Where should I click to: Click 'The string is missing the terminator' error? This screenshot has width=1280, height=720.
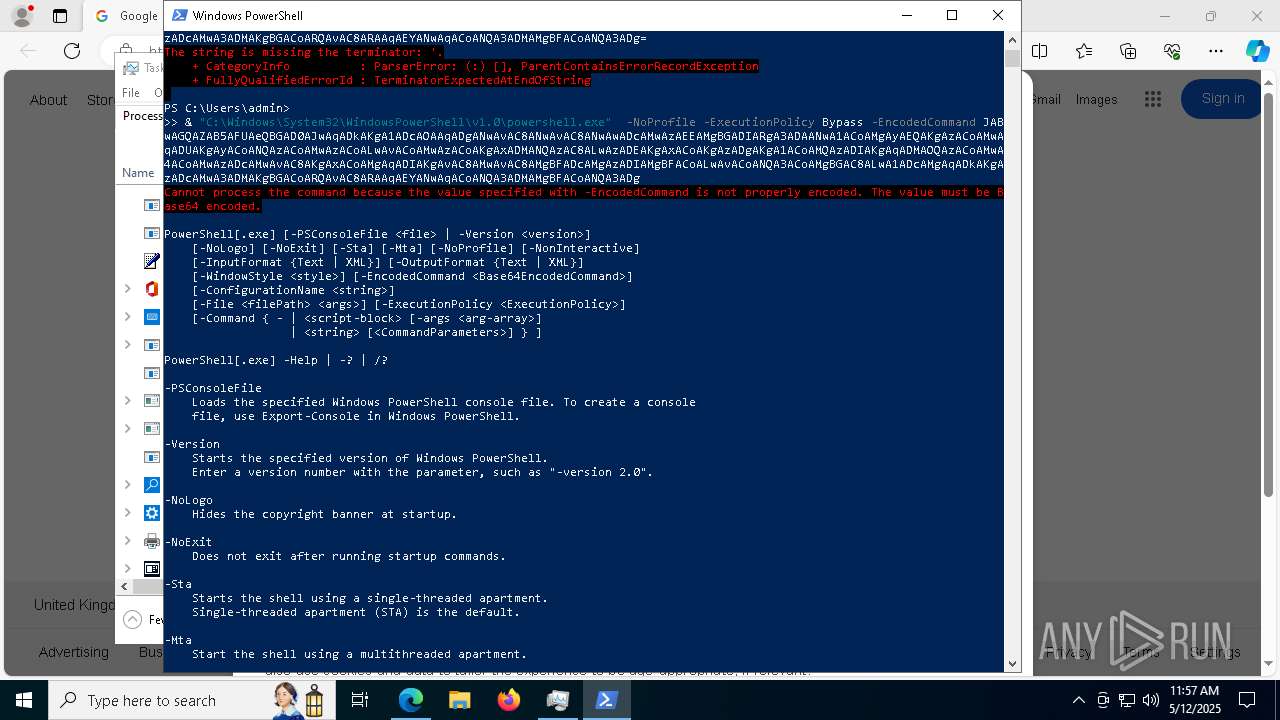point(304,52)
